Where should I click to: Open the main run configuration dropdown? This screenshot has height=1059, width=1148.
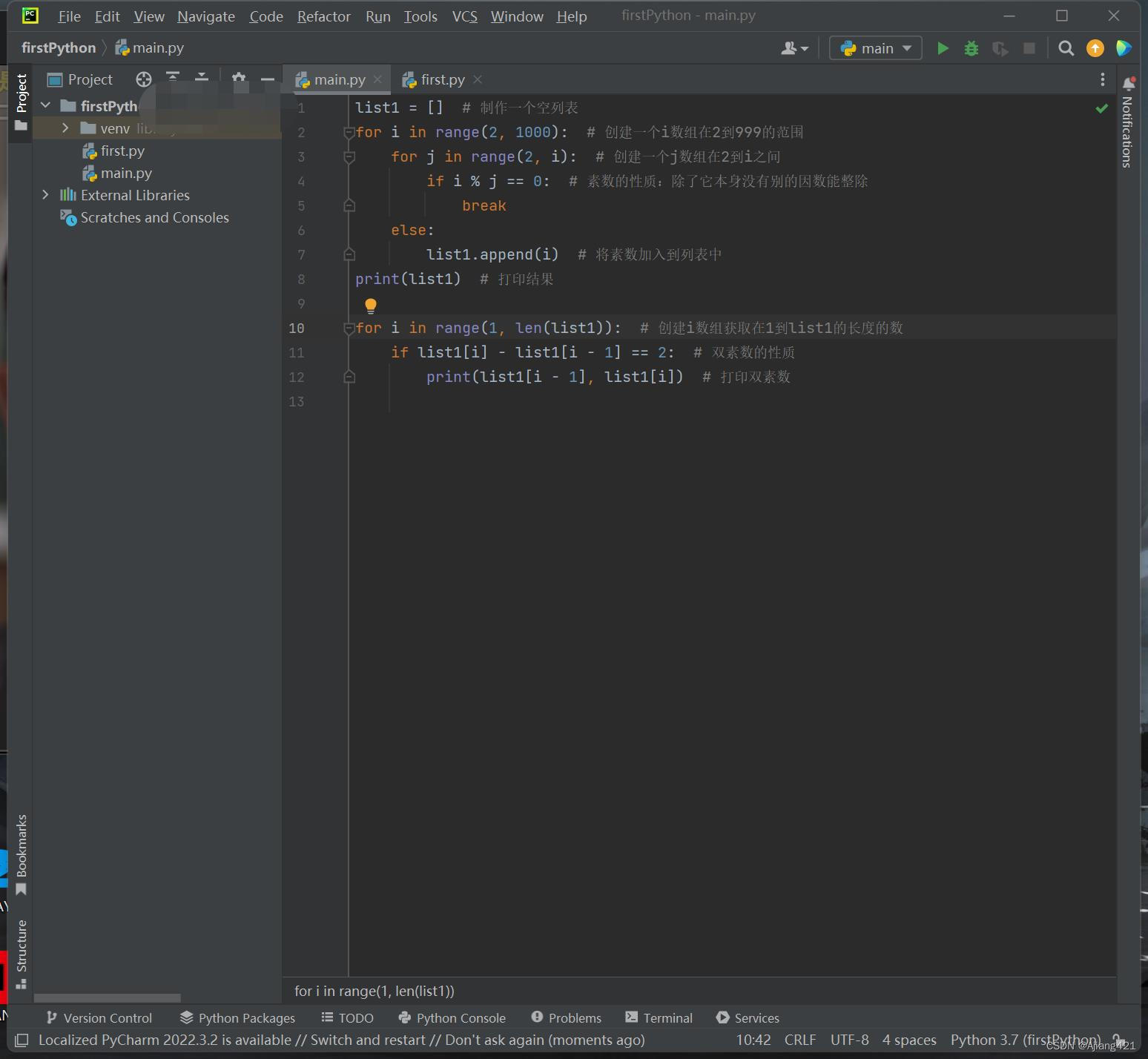click(x=875, y=47)
